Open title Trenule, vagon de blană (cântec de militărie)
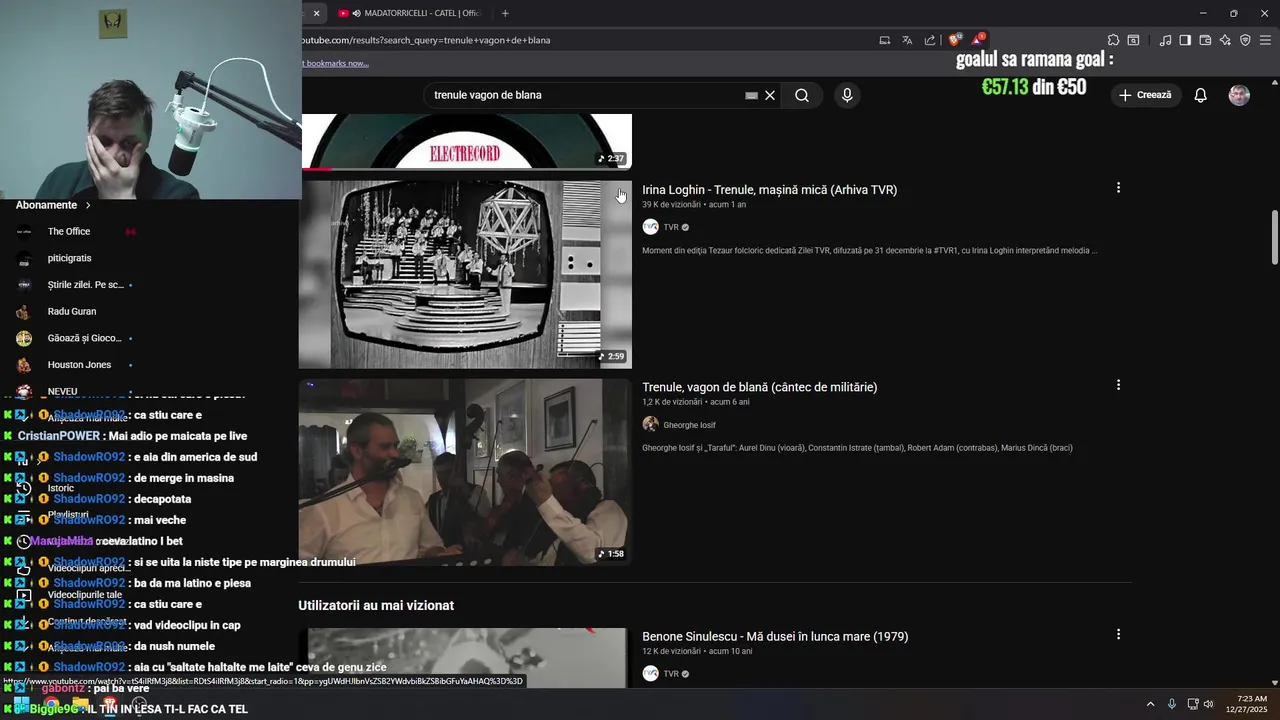This screenshot has height=720, width=1280. click(759, 387)
